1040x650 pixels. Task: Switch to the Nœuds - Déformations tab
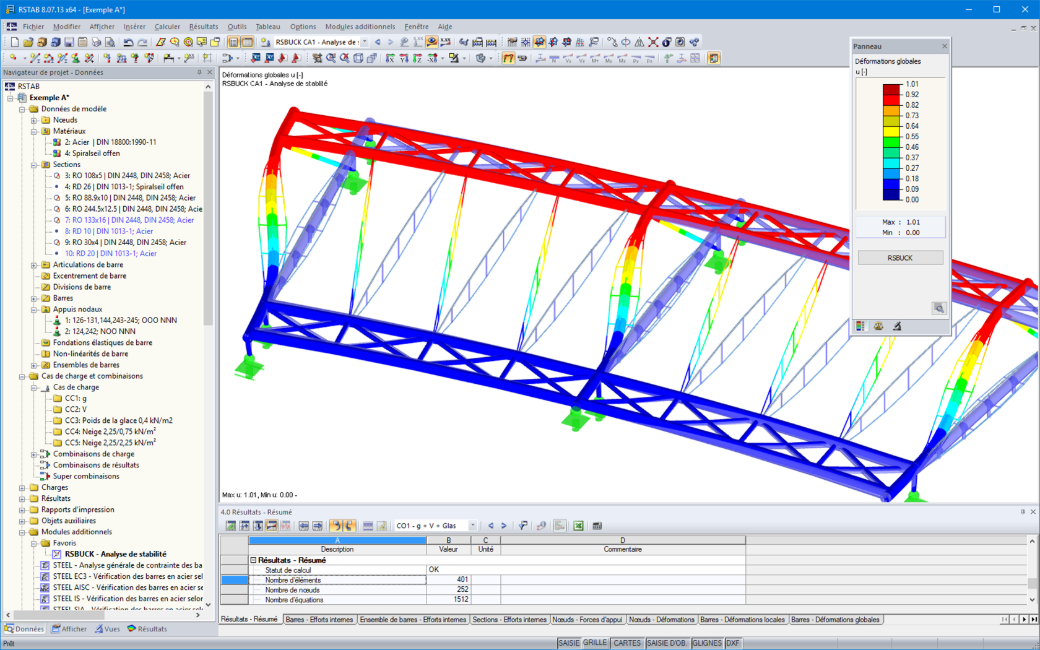pos(661,619)
